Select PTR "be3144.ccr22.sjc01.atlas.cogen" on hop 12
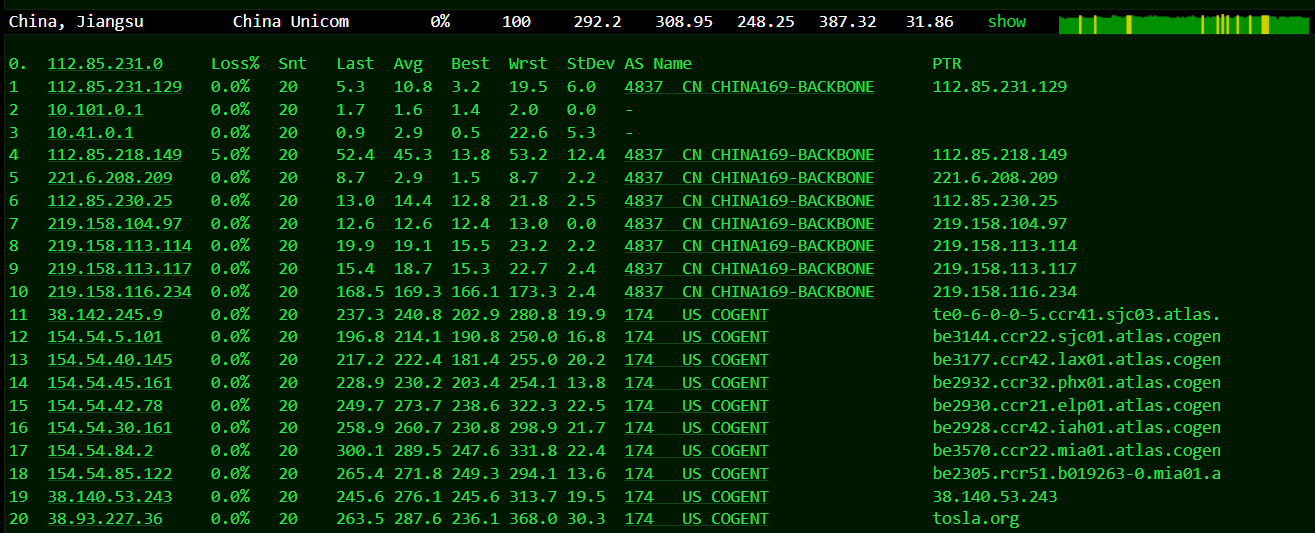1315x533 pixels. [1077, 337]
